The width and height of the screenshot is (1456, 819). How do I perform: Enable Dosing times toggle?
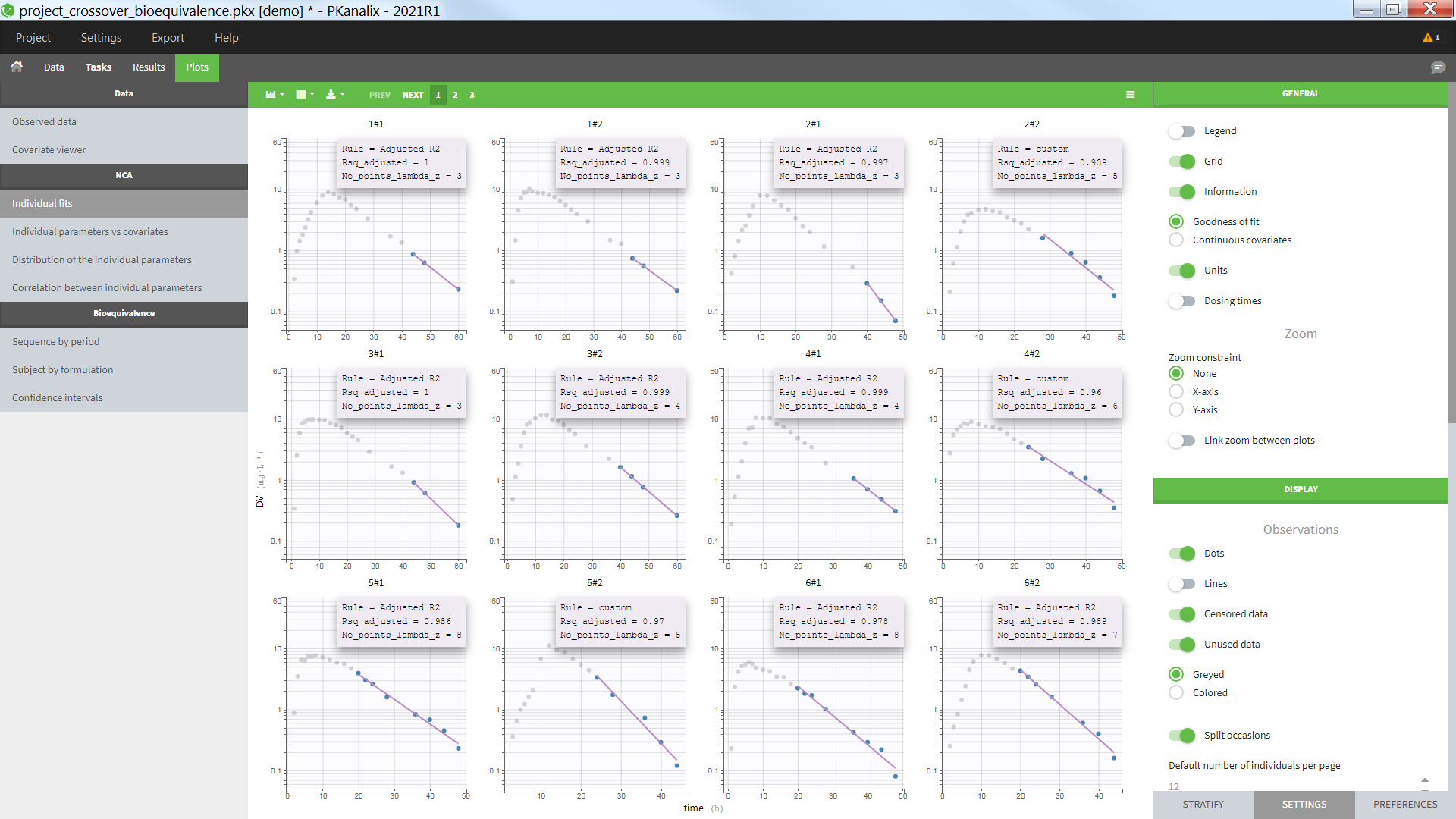(x=1181, y=301)
